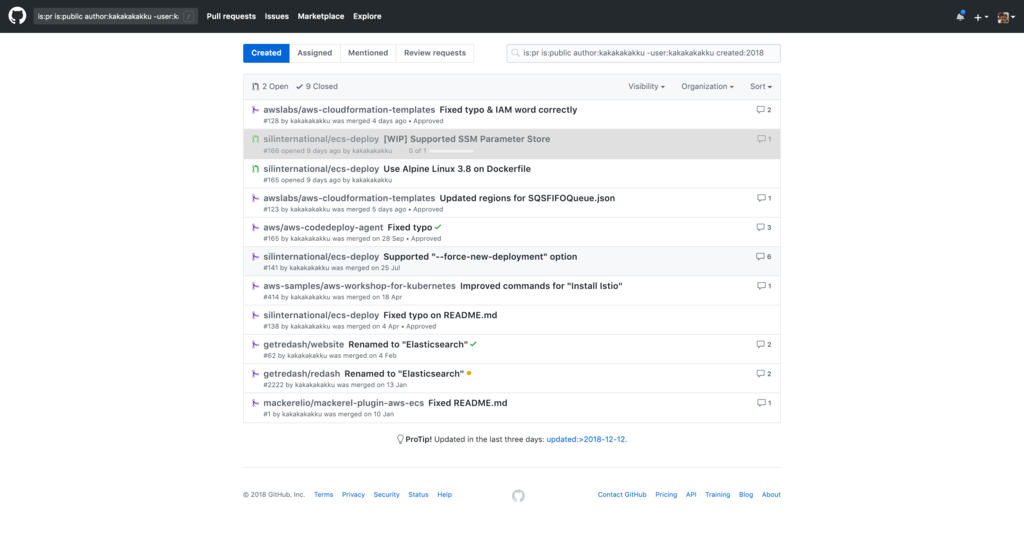Image resolution: width=1024 pixels, height=559 pixels.
Task: Filter by 2 Open pull requests
Action: pyautogui.click(x=270, y=86)
